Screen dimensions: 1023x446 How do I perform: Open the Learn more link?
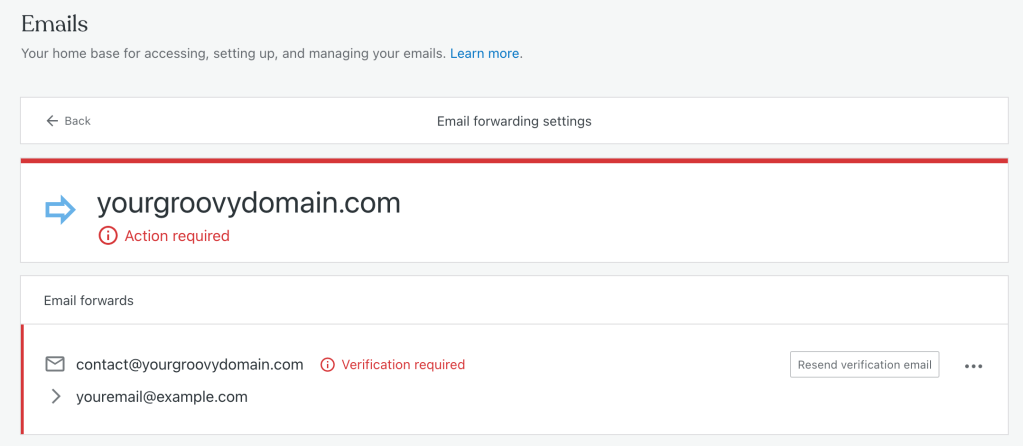click(x=485, y=53)
